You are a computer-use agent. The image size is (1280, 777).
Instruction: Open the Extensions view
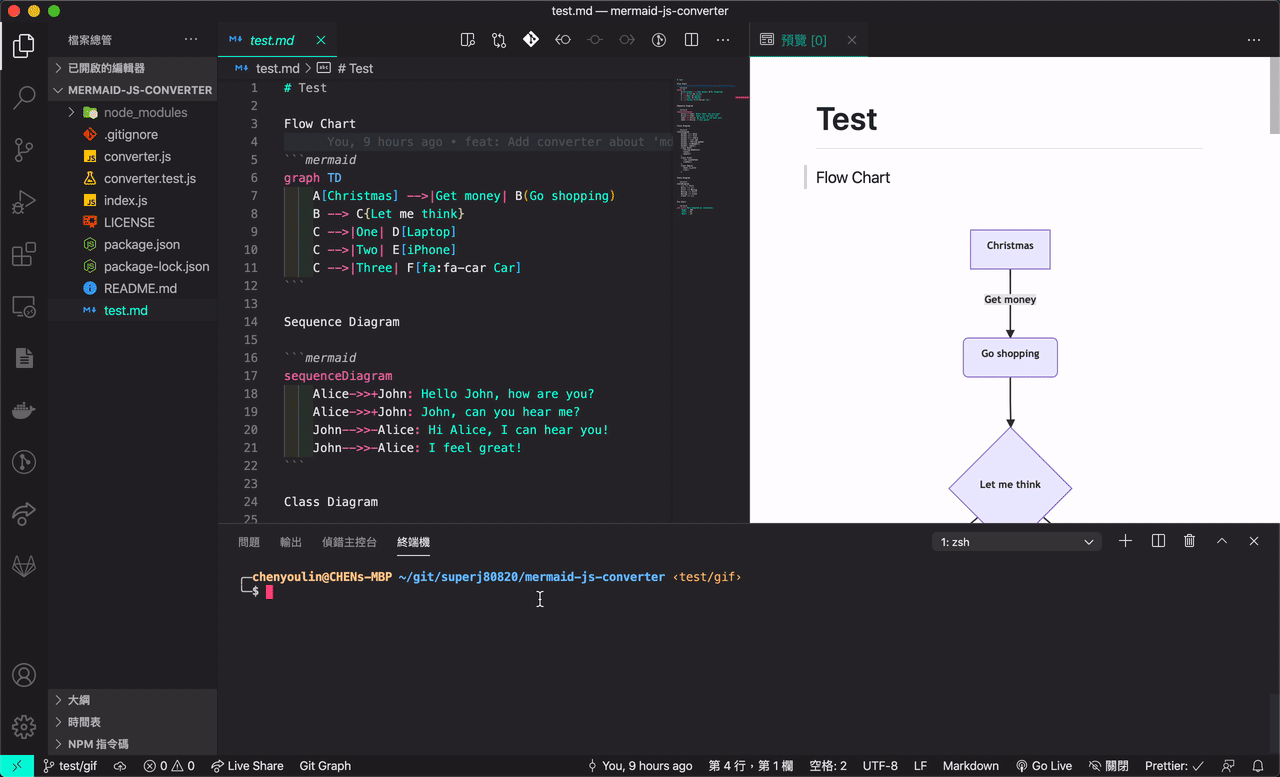[x=24, y=255]
